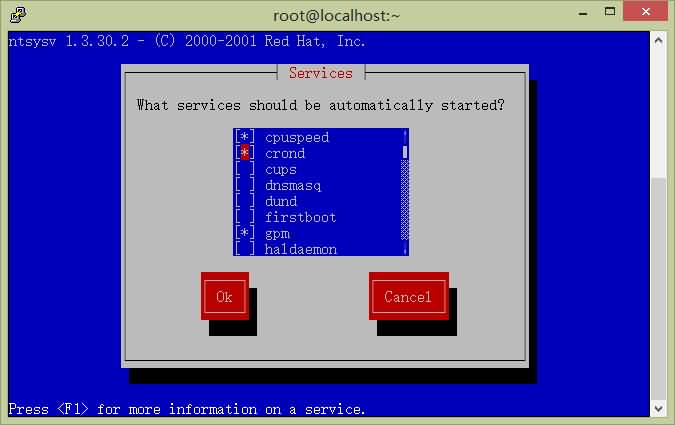Screen dimensions: 675x425
Task: Confirm with the Ok button
Action: pyautogui.click(x=225, y=296)
